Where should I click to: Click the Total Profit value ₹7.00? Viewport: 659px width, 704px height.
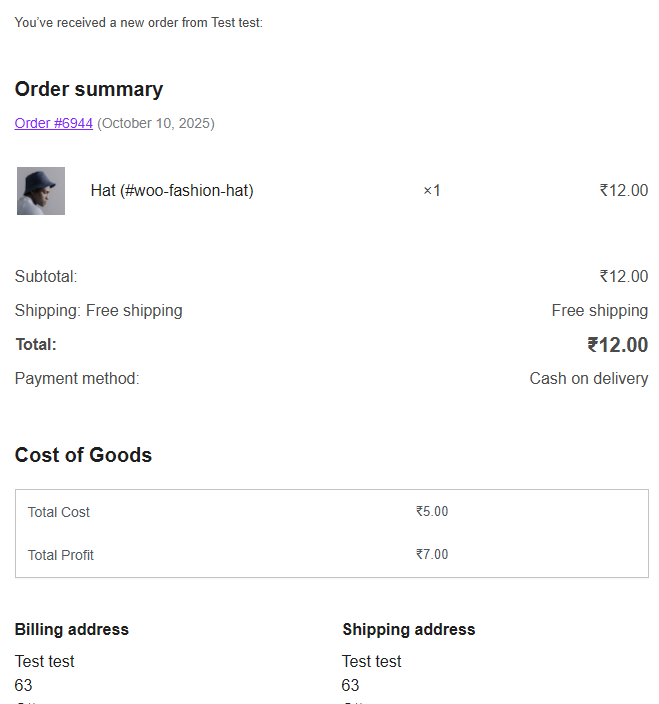pos(432,555)
